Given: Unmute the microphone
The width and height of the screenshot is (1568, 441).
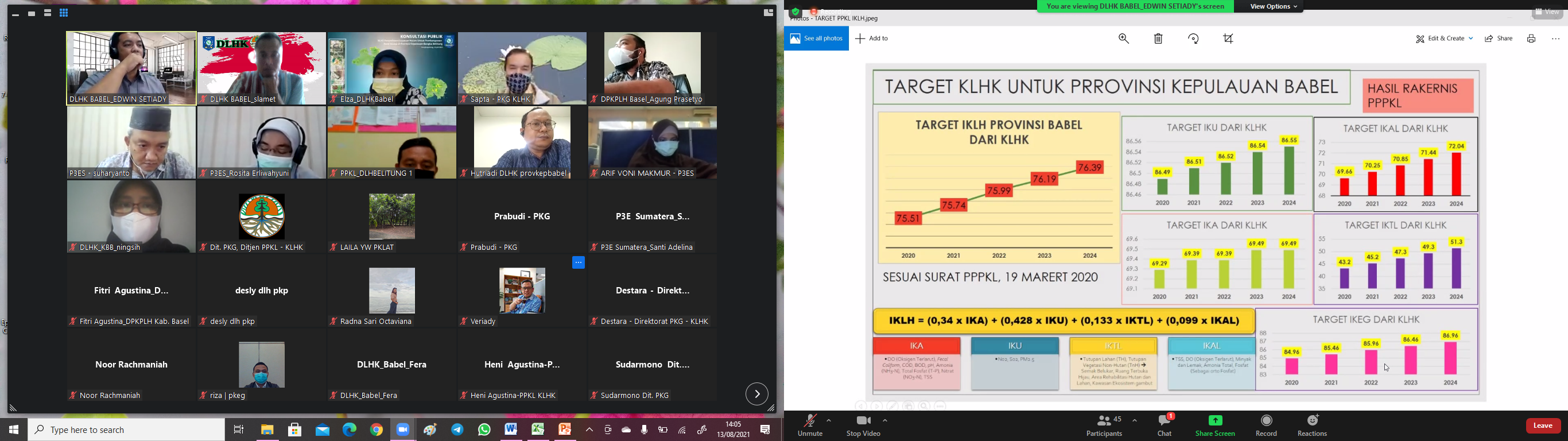Looking at the screenshot, I should [x=810, y=425].
